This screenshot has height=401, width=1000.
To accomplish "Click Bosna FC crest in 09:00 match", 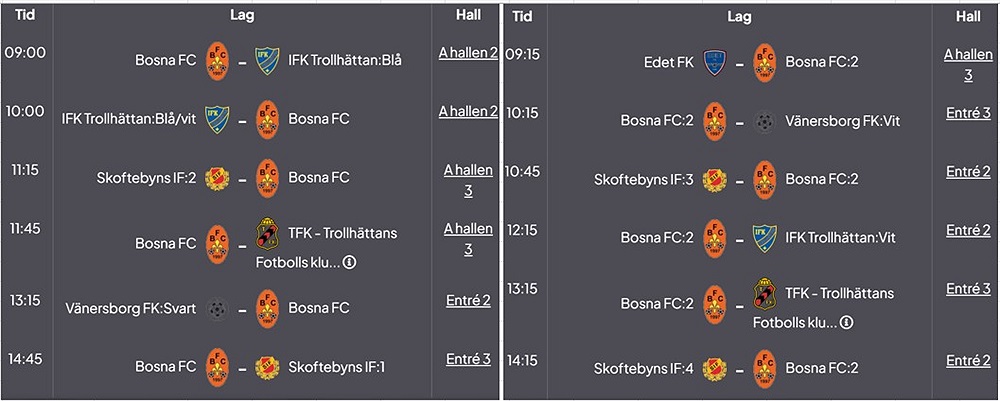I will (217, 61).
